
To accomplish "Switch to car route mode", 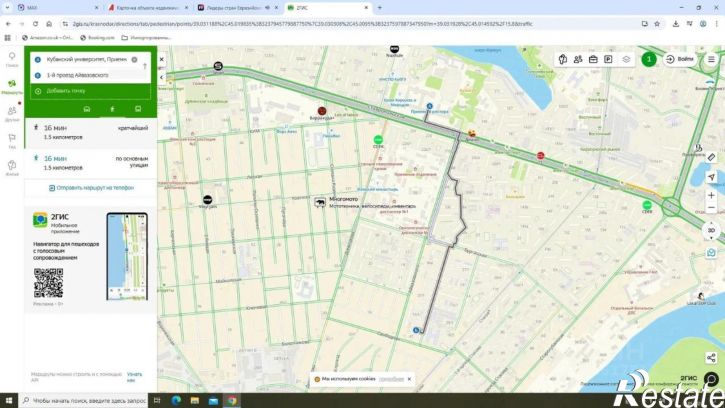I will click(86, 109).
